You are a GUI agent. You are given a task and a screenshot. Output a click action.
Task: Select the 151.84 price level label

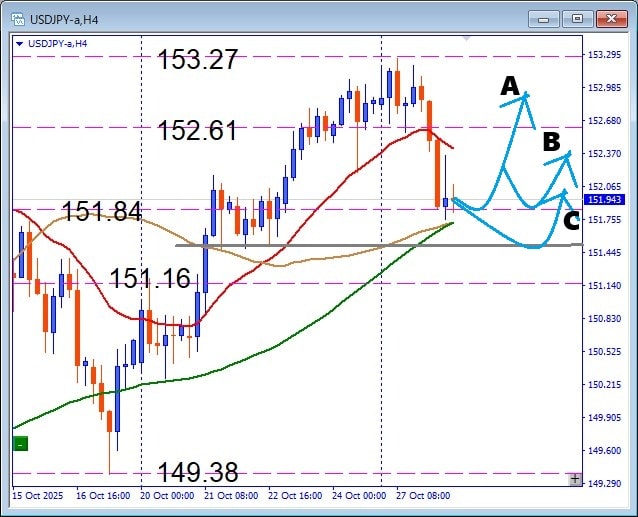click(102, 211)
